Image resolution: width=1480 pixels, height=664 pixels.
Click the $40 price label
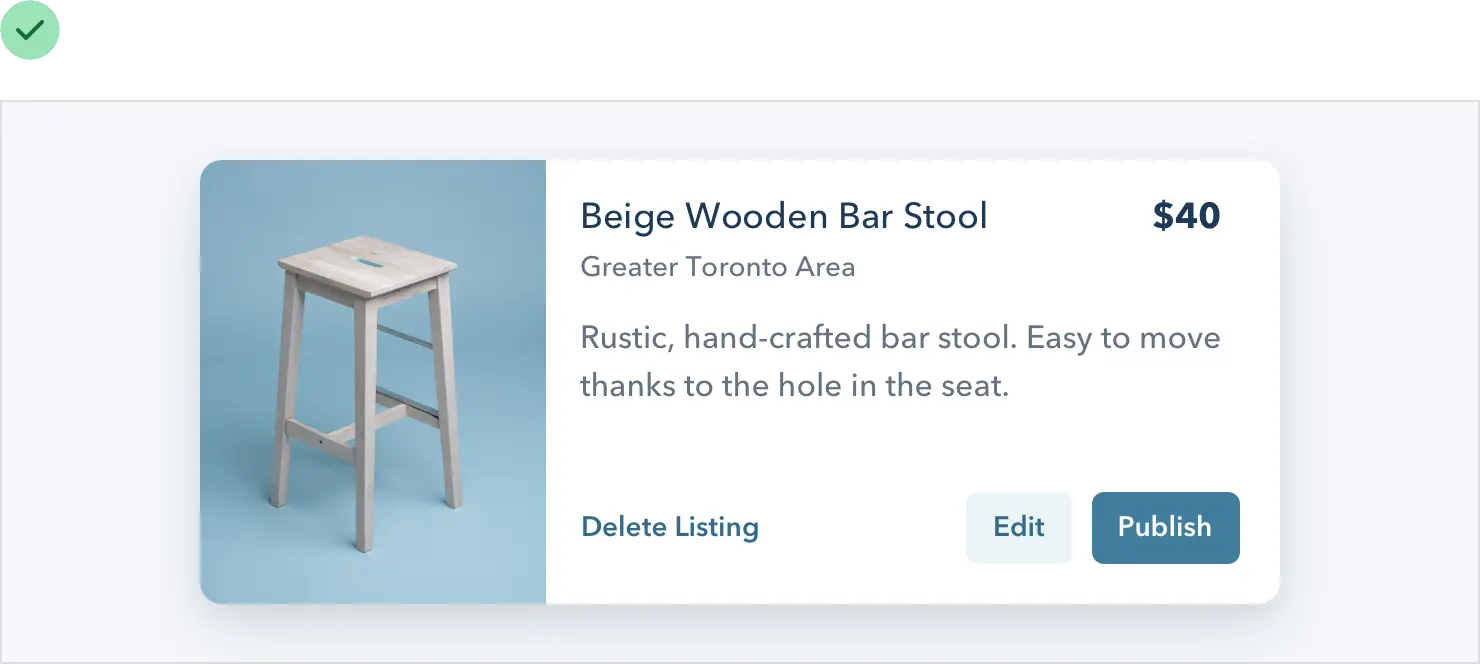1186,216
